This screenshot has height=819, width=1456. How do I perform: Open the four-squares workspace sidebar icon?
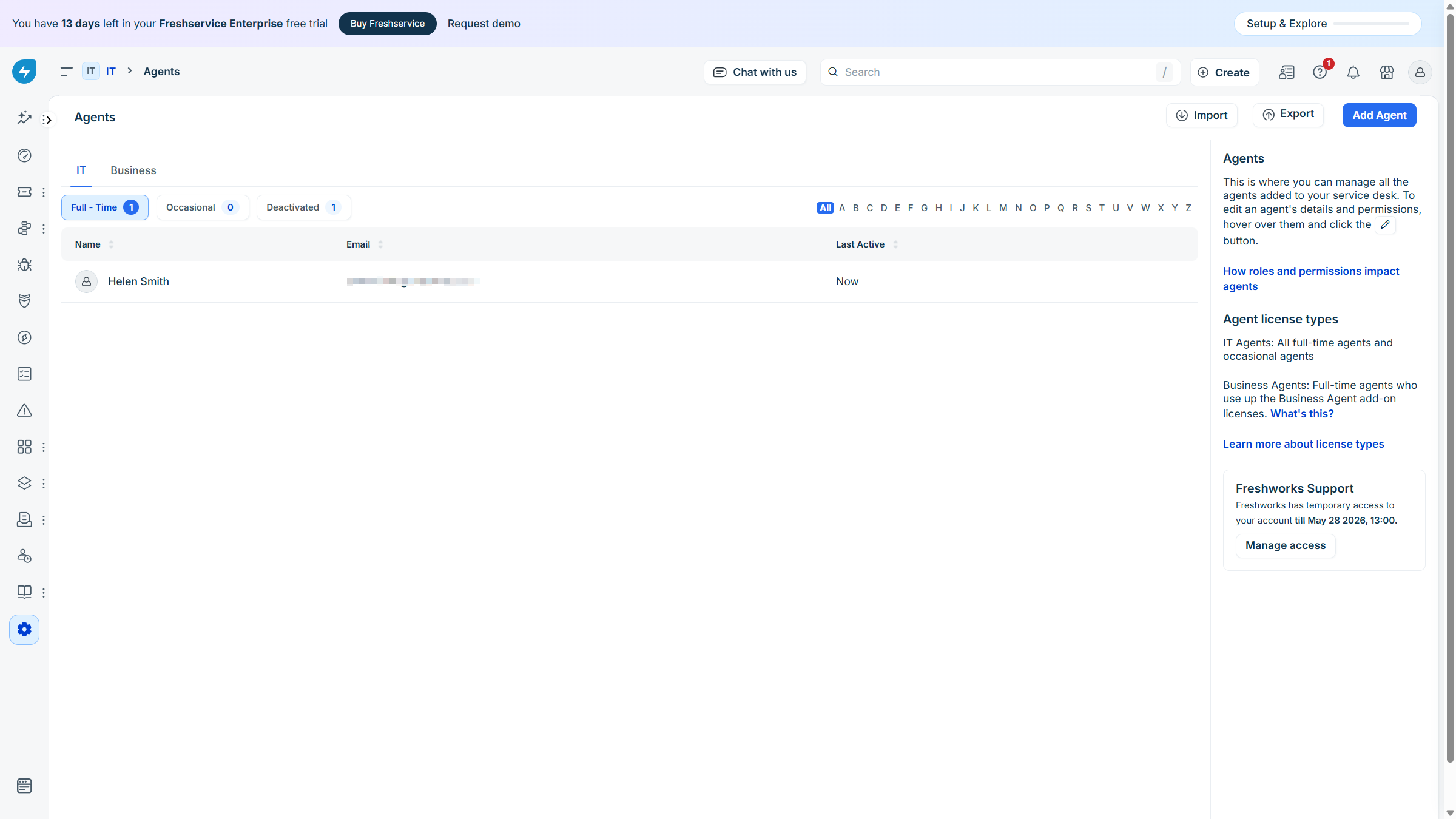click(x=24, y=447)
